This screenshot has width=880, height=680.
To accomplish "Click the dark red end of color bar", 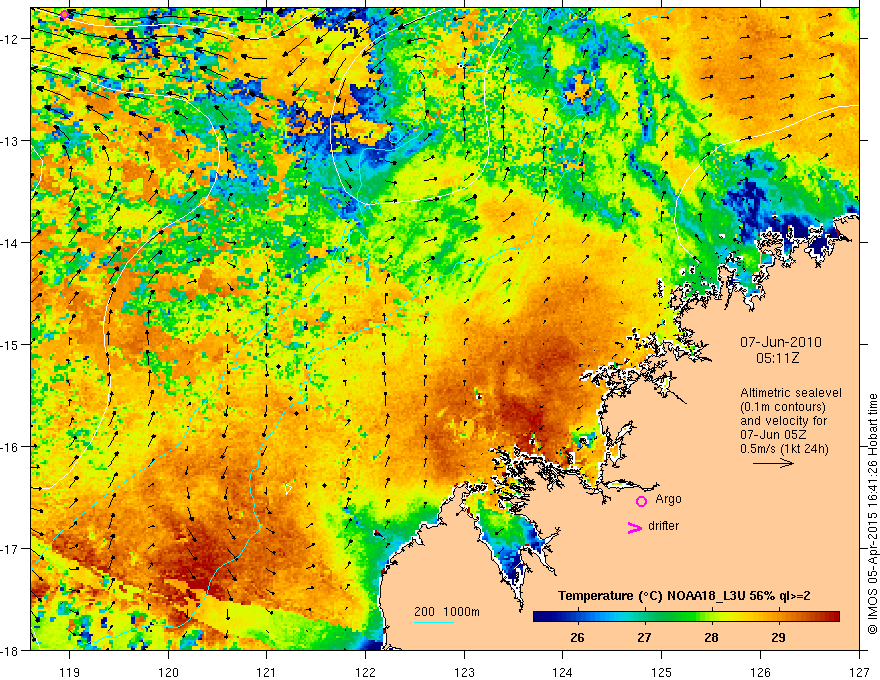I will click(x=833, y=617).
